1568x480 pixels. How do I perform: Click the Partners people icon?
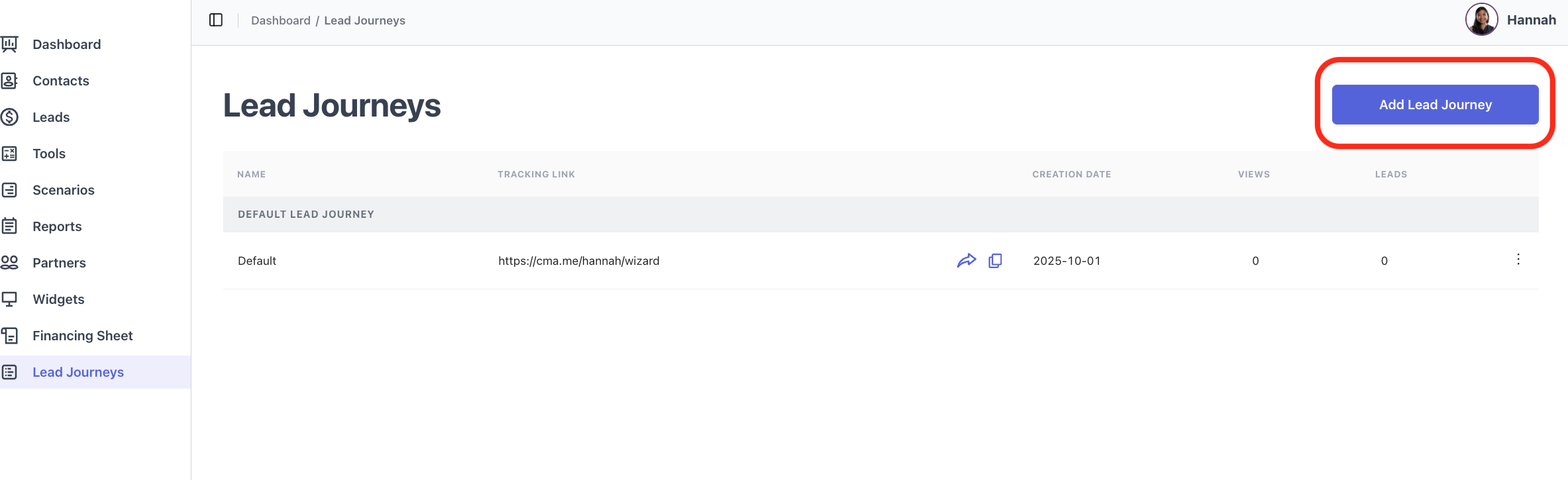click(9, 263)
